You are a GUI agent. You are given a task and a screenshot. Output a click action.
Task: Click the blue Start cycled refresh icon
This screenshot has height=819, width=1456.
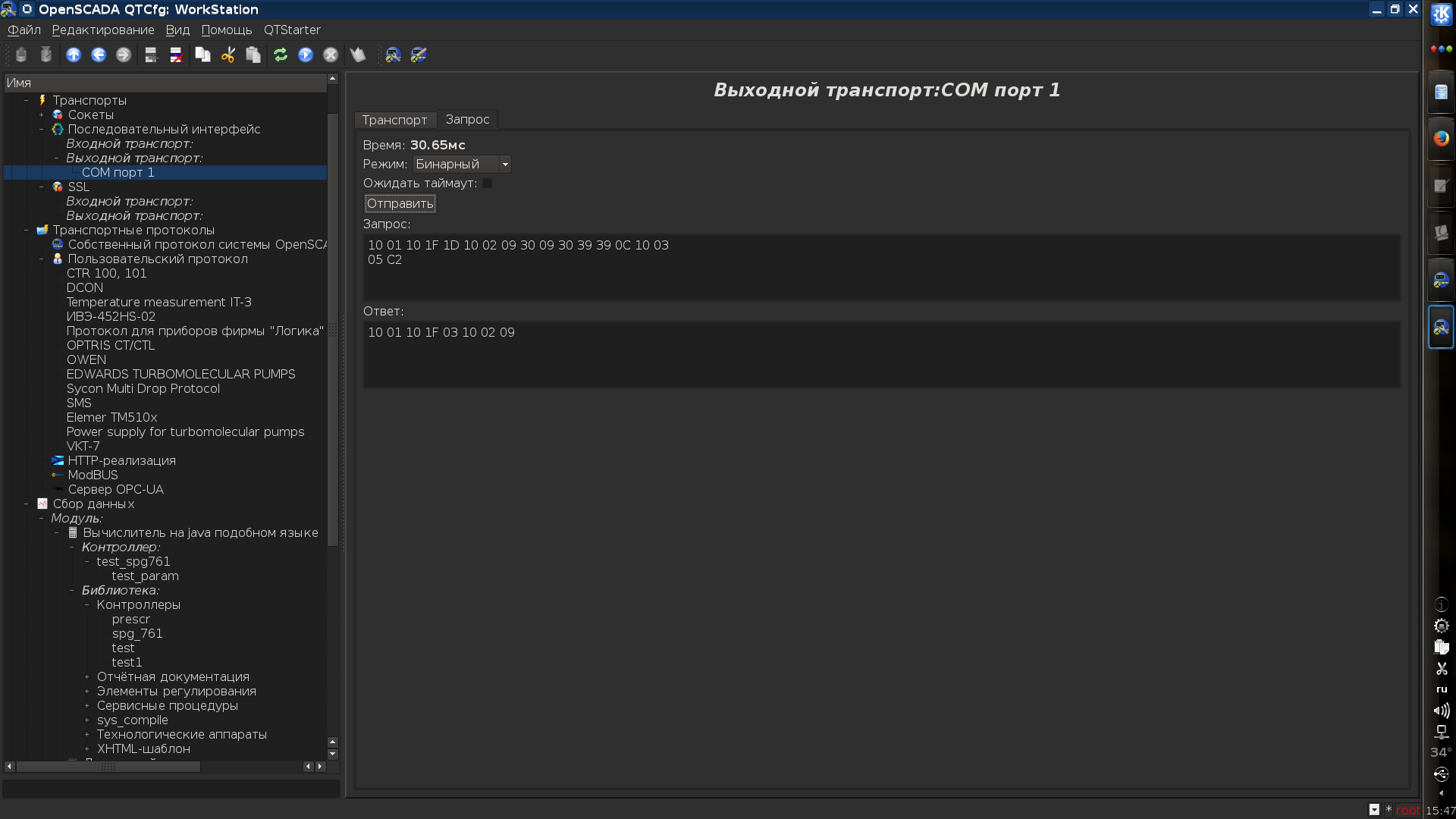pos(306,55)
